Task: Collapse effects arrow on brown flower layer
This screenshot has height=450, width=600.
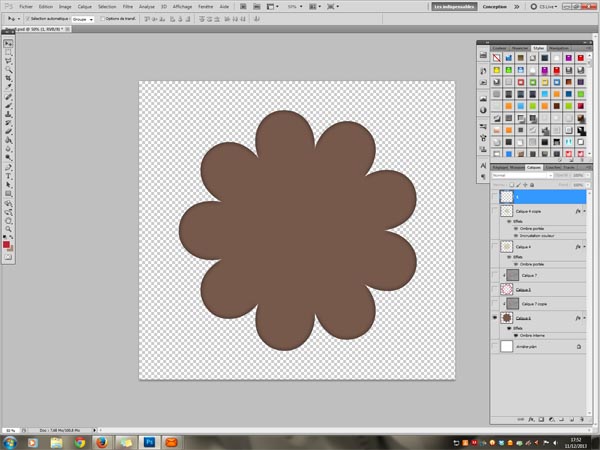Action: (584, 318)
